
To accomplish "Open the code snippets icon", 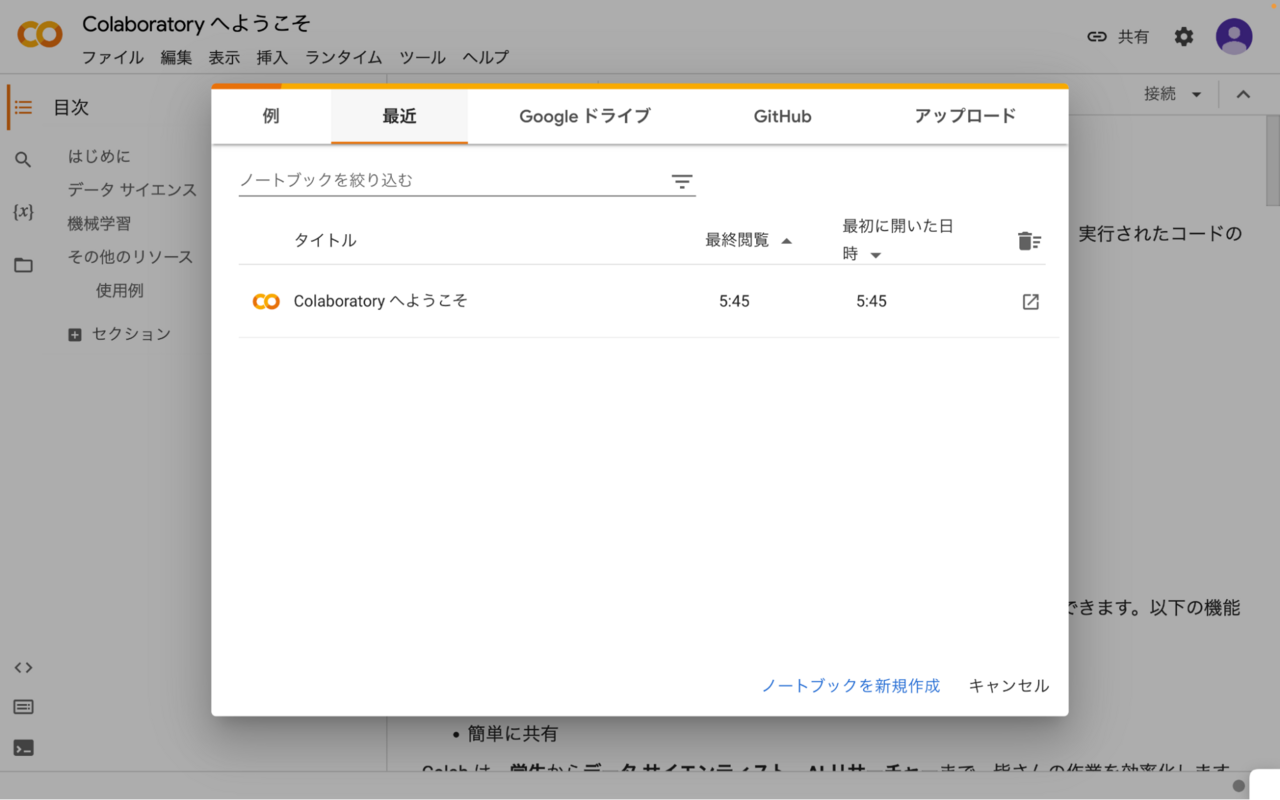I will pos(23,667).
